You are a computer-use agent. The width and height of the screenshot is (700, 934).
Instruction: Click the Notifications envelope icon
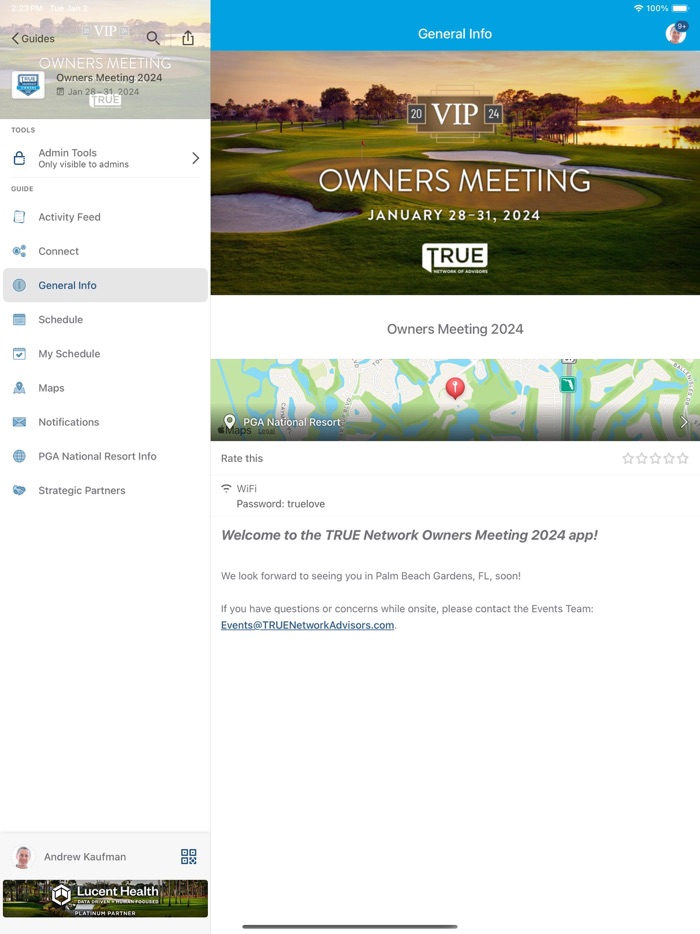[19, 422]
